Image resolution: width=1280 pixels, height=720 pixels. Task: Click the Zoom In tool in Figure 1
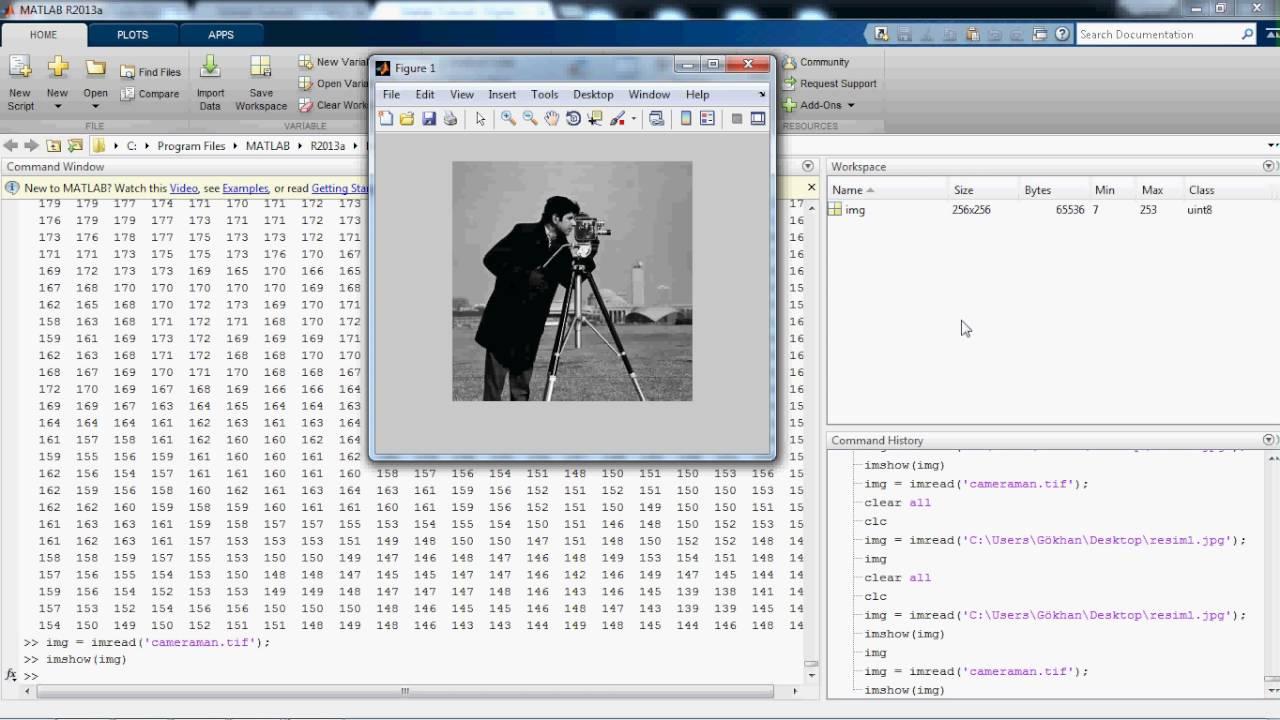pos(508,119)
